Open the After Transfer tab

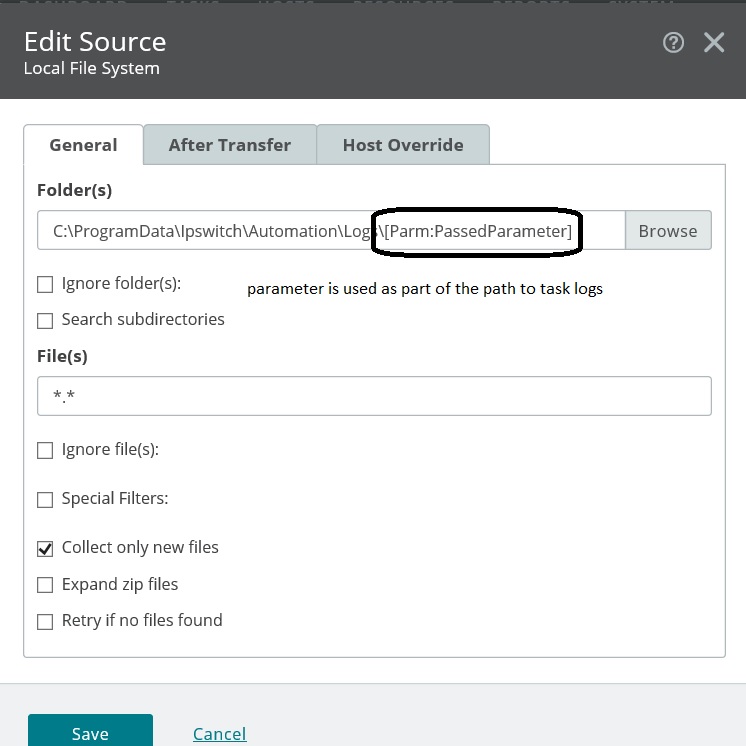[230, 145]
